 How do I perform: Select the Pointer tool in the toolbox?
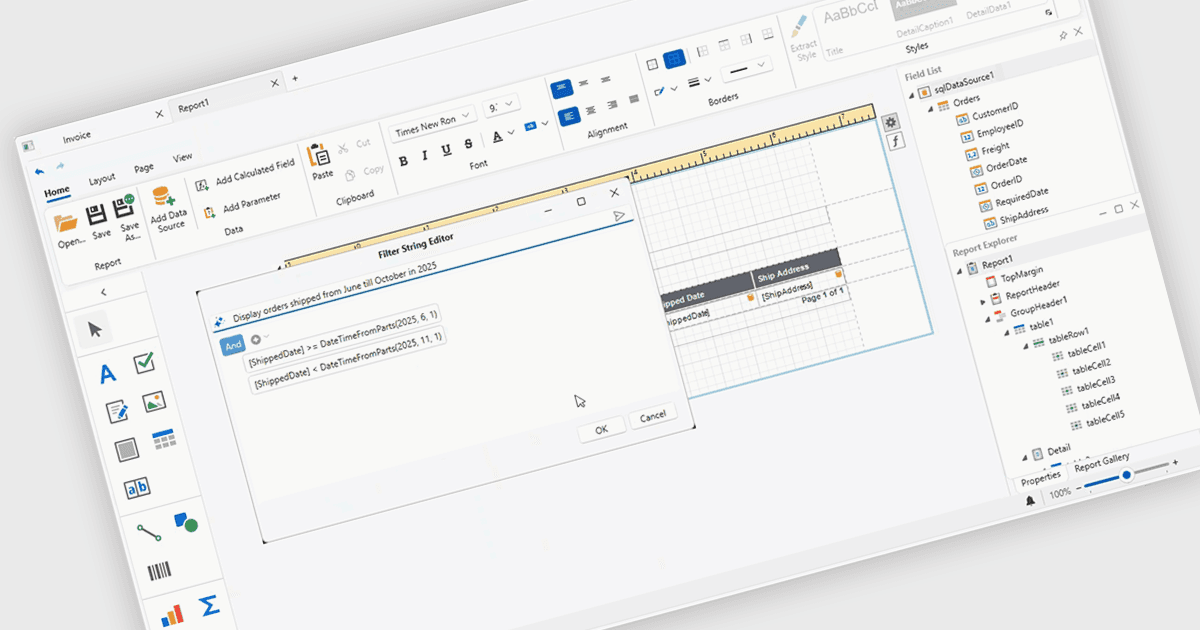coord(95,329)
